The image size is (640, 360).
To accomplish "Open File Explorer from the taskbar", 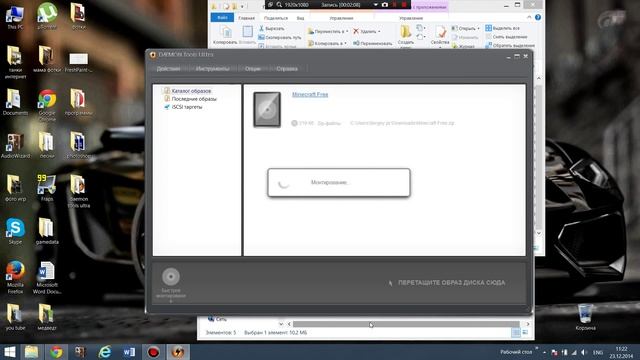I will (x=31, y=352).
